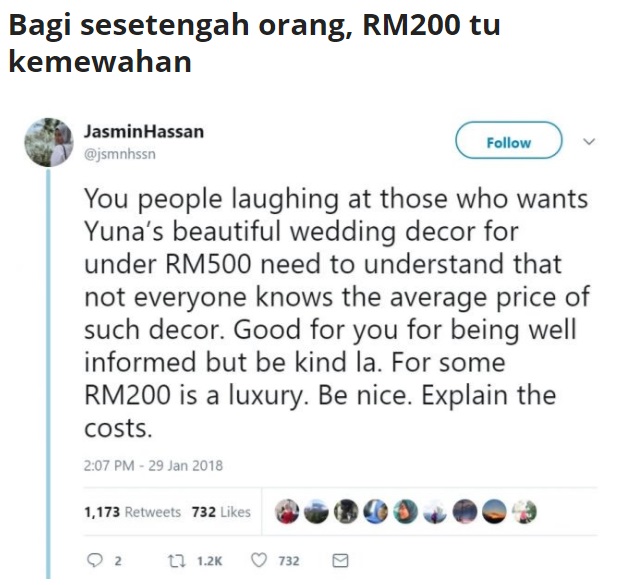
Task: Click second liker avatar with mountain photo
Action: point(316,511)
